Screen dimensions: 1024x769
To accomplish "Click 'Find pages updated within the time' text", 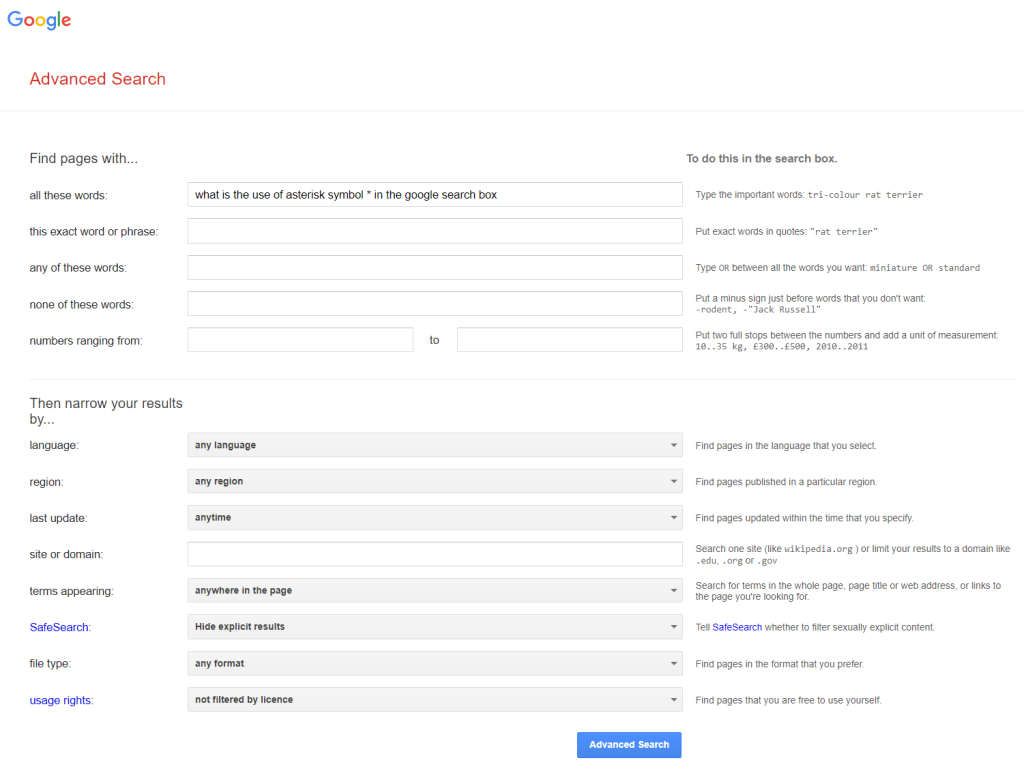I will [x=804, y=518].
